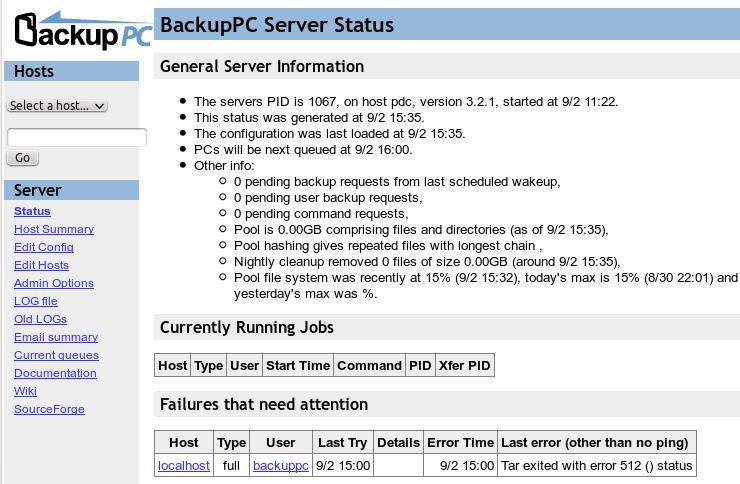This screenshot has width=740, height=484.
Task: Click 'This status was generated' line
Action: click(309, 118)
